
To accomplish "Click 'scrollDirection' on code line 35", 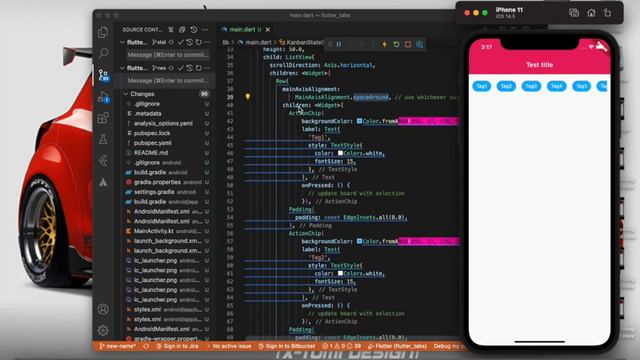I will coord(295,65).
